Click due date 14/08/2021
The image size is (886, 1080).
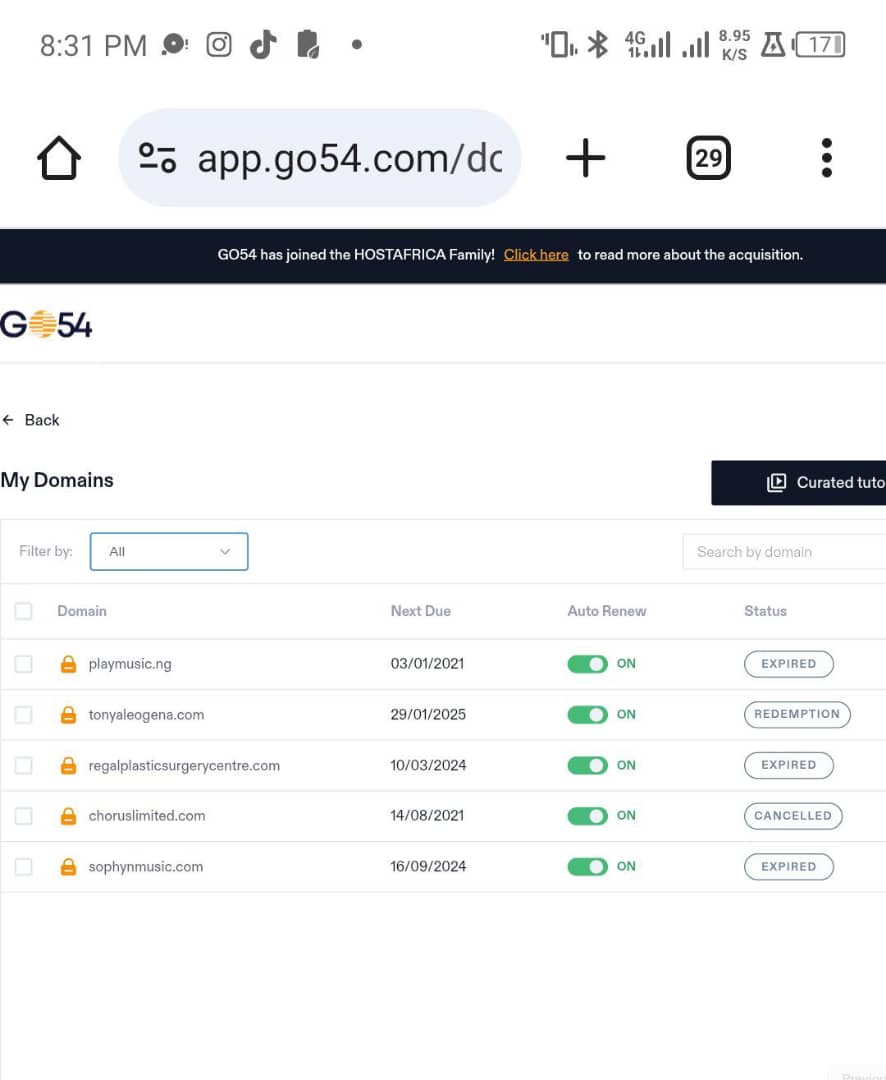427,816
